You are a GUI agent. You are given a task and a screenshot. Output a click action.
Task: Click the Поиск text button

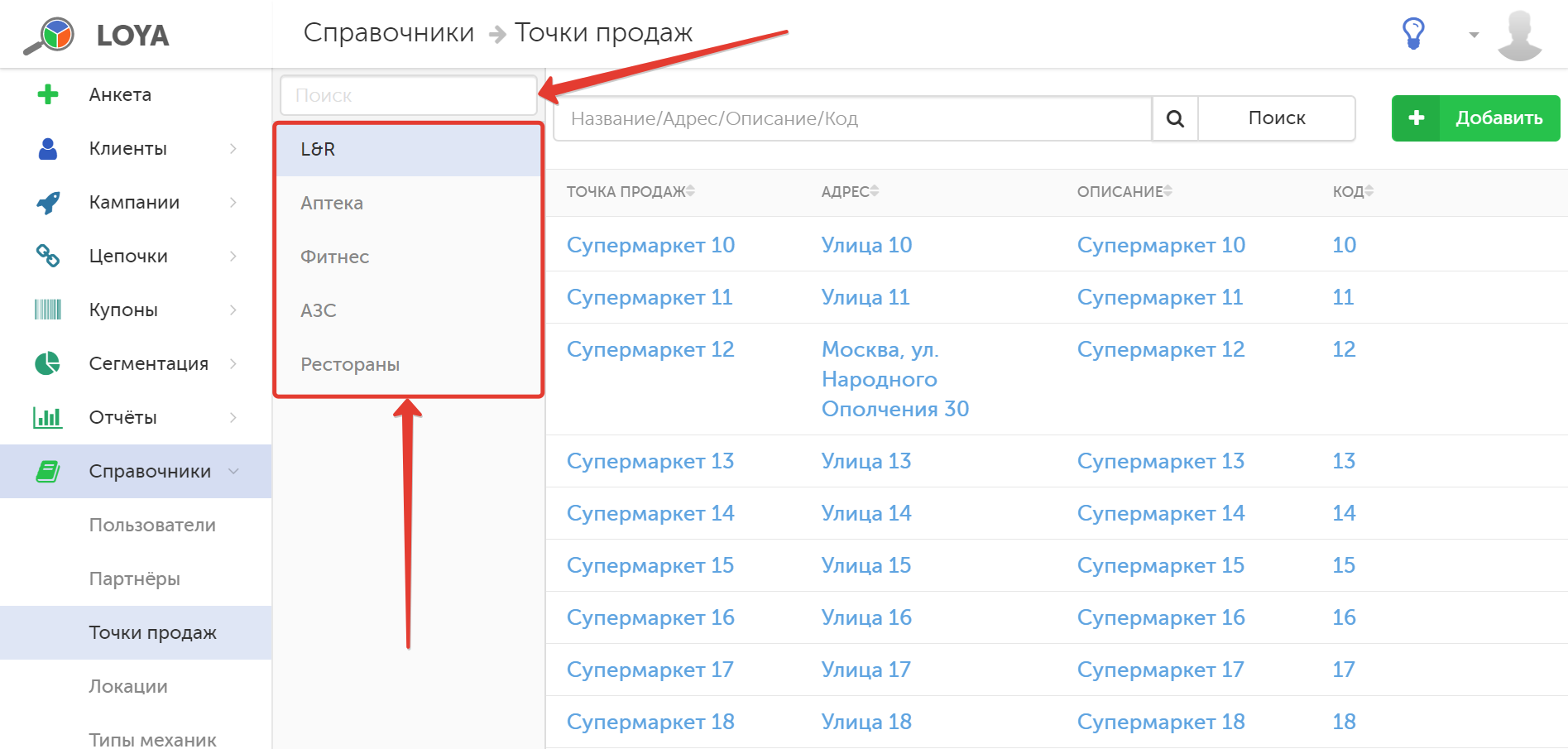(x=1277, y=118)
